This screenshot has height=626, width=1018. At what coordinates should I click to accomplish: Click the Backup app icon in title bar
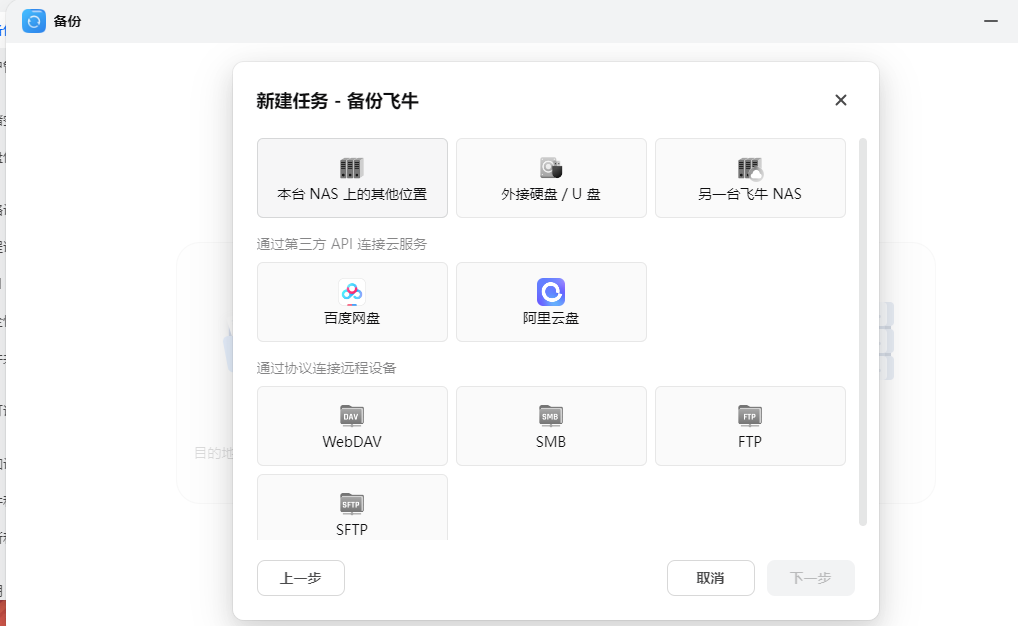34,21
